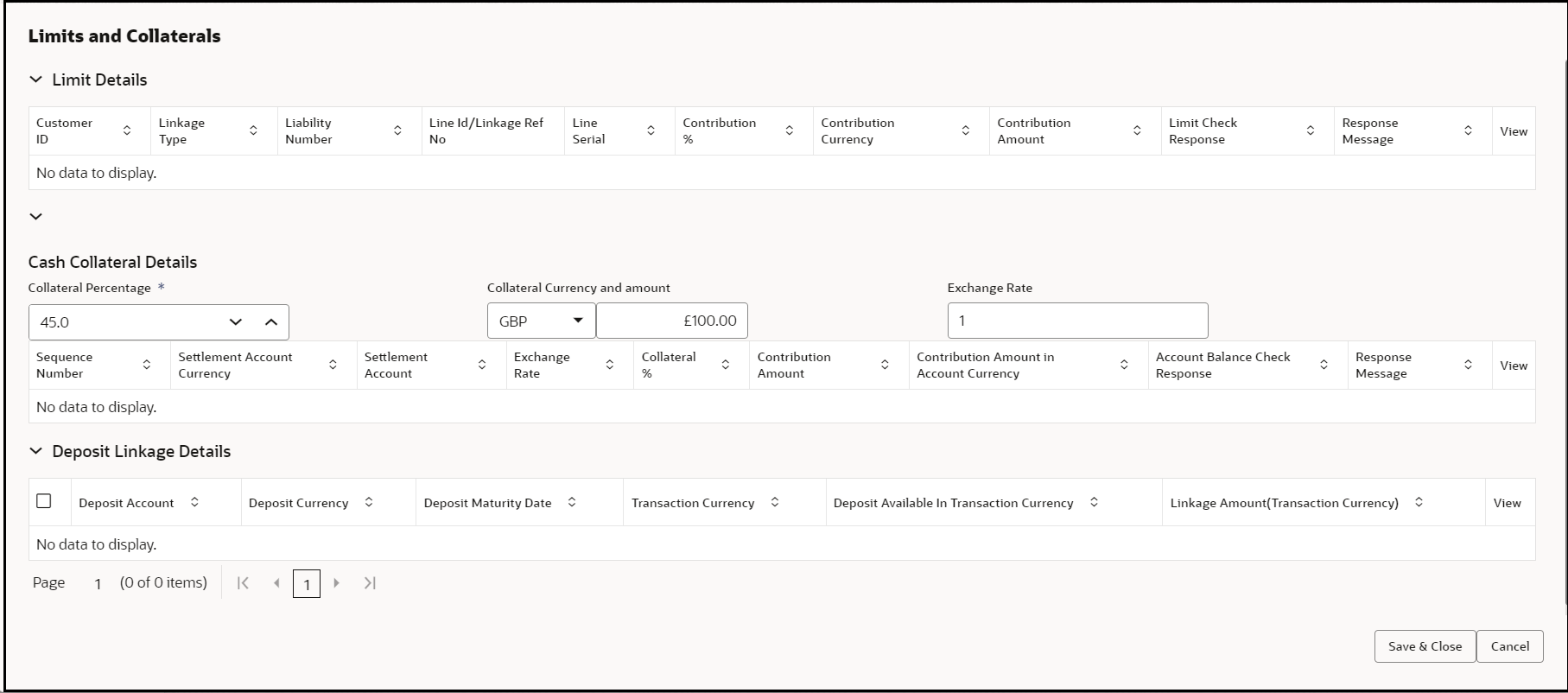Sort by Limit Check Response column
The width and height of the screenshot is (1568, 693).
tap(1310, 131)
